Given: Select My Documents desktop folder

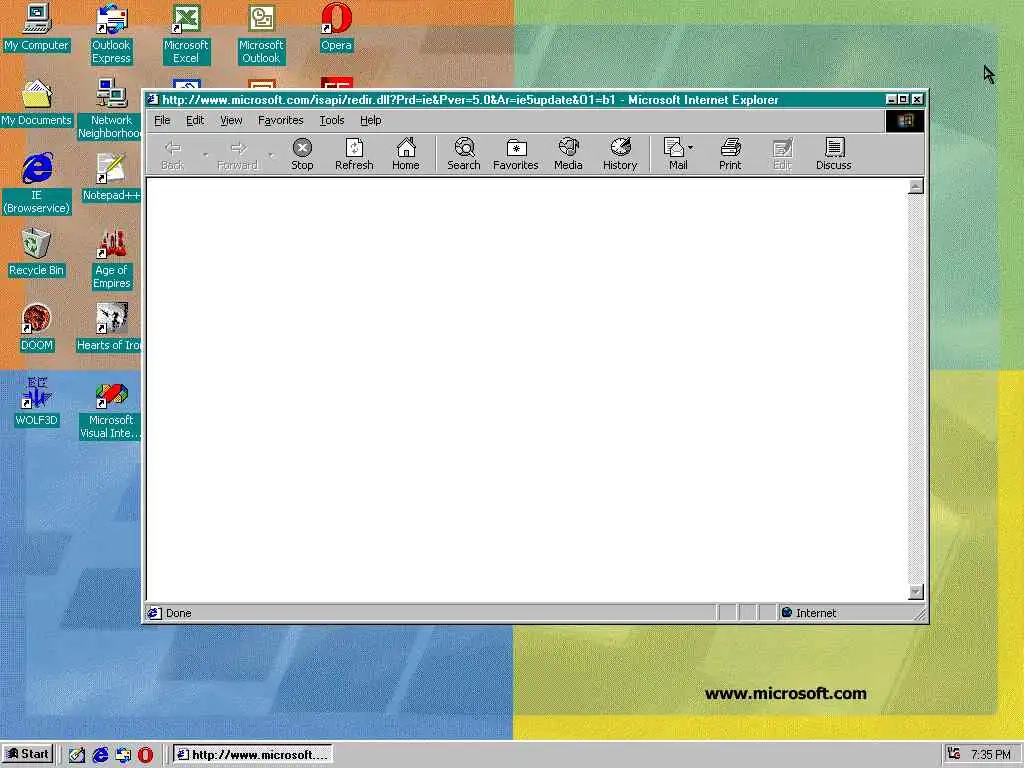Looking at the screenshot, I should coord(37,103).
